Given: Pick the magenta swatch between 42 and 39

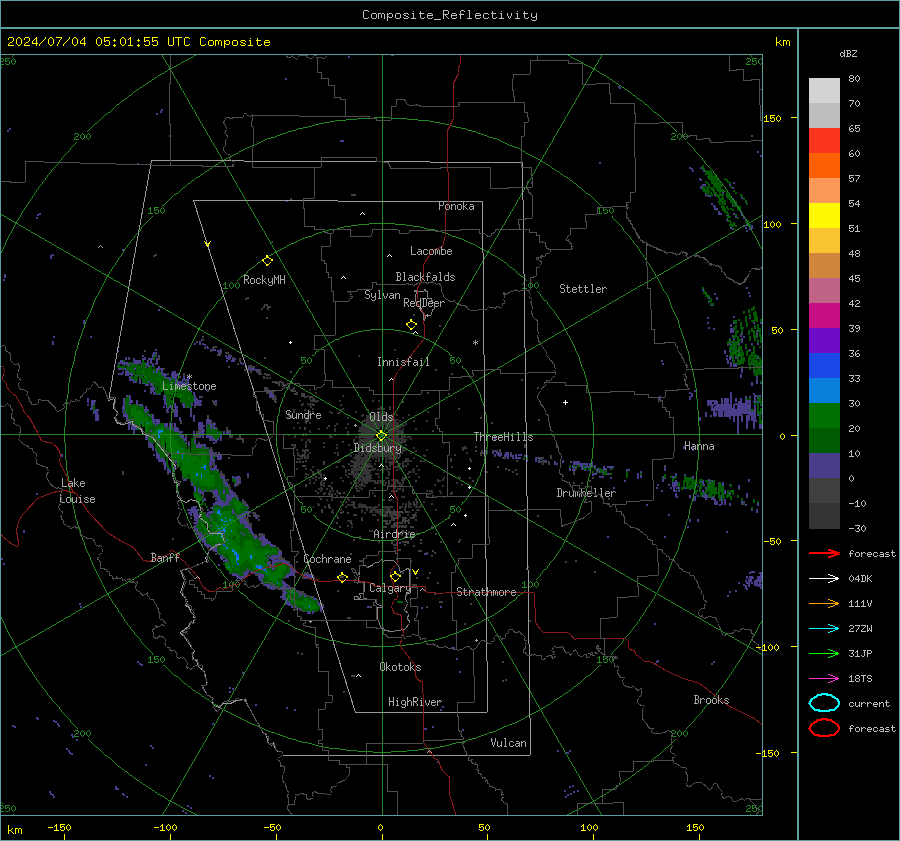Looking at the screenshot, I should (x=824, y=316).
